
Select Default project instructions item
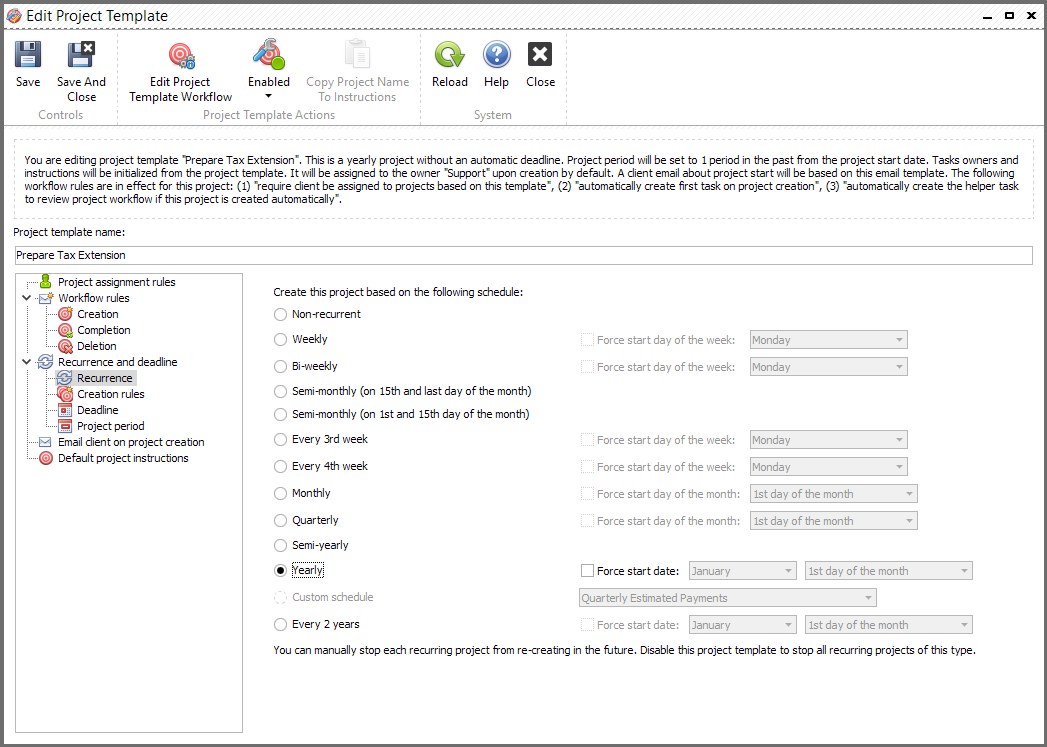123,458
